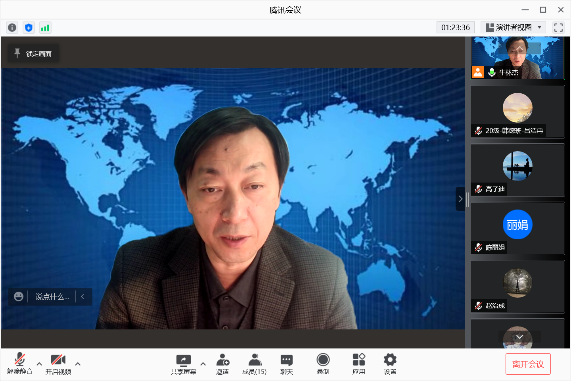This screenshot has height=381, width=571.
Task: Open the invite participants icon
Action: click(223, 364)
